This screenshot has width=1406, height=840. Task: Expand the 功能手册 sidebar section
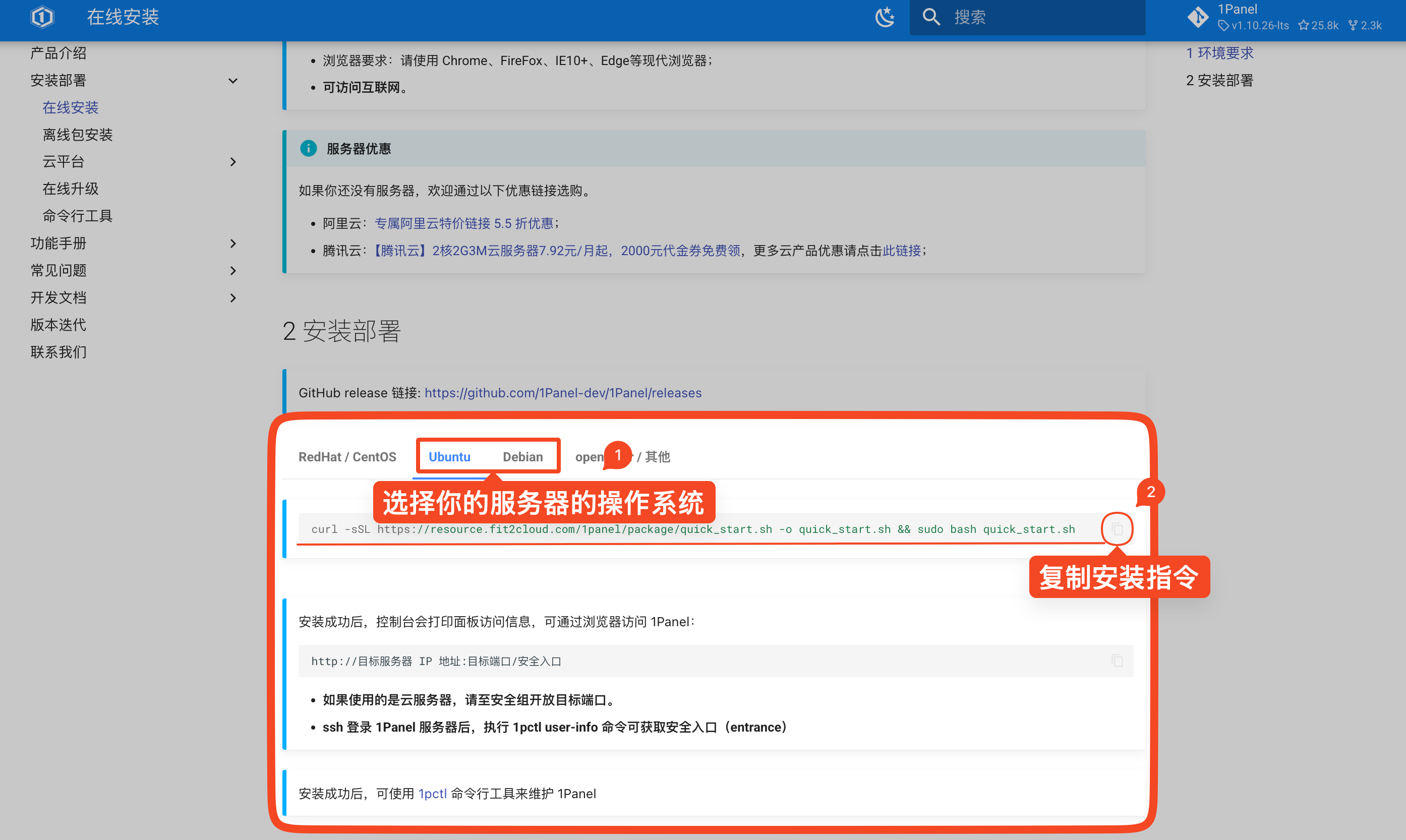click(232, 244)
